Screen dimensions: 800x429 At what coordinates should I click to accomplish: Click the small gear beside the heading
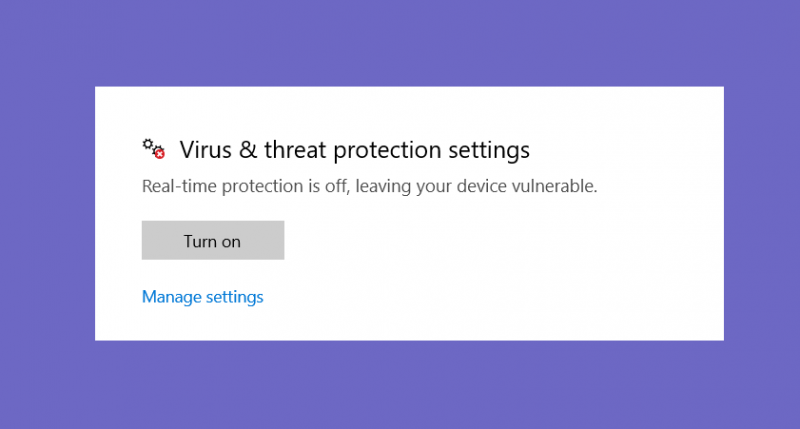pyautogui.click(x=148, y=144)
